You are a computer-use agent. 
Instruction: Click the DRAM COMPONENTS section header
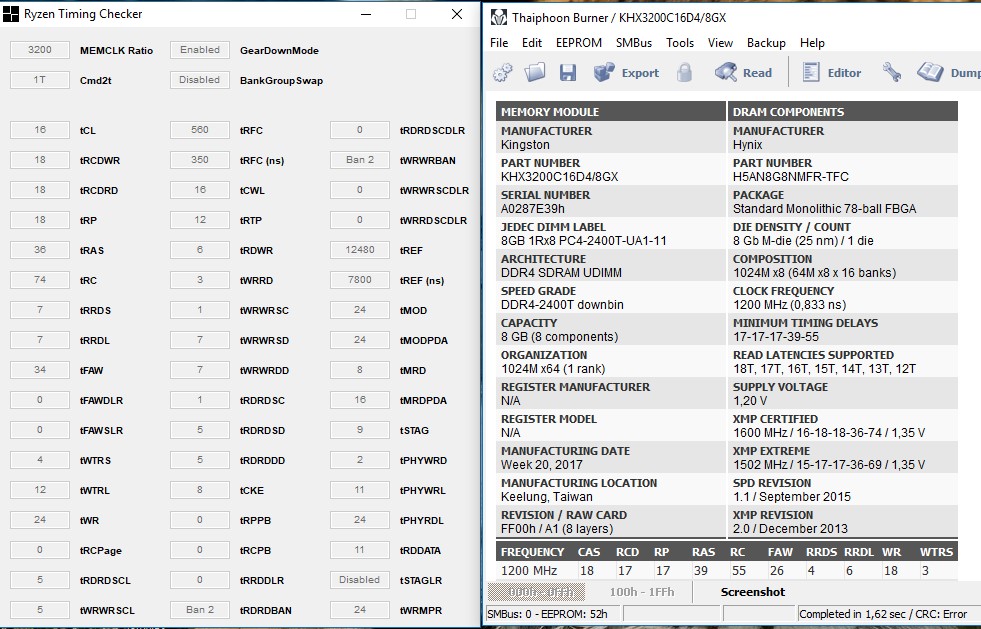[843, 111]
